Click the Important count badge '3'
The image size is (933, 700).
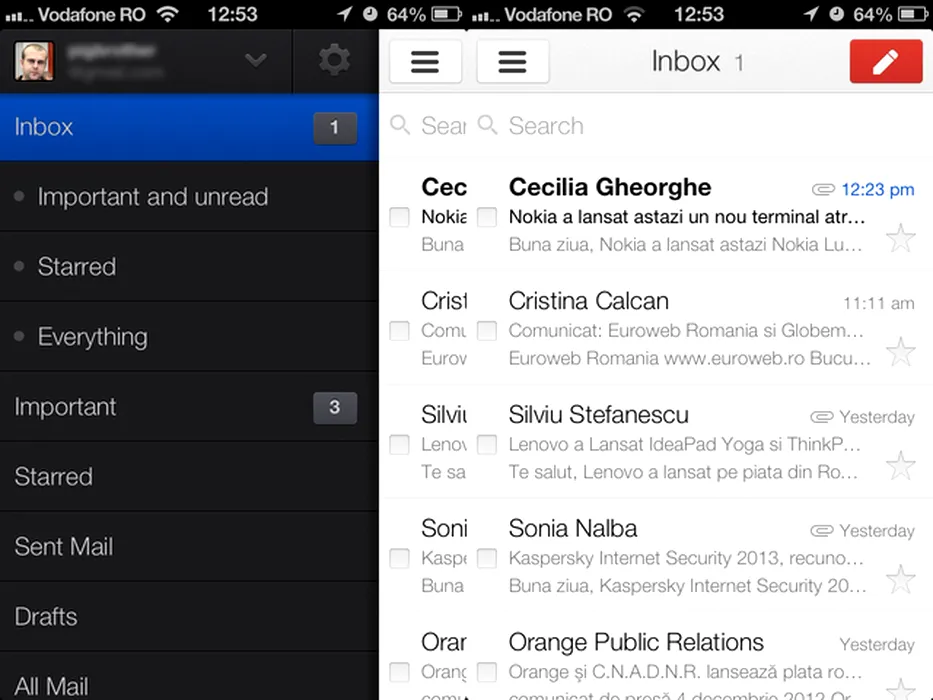pyautogui.click(x=335, y=408)
